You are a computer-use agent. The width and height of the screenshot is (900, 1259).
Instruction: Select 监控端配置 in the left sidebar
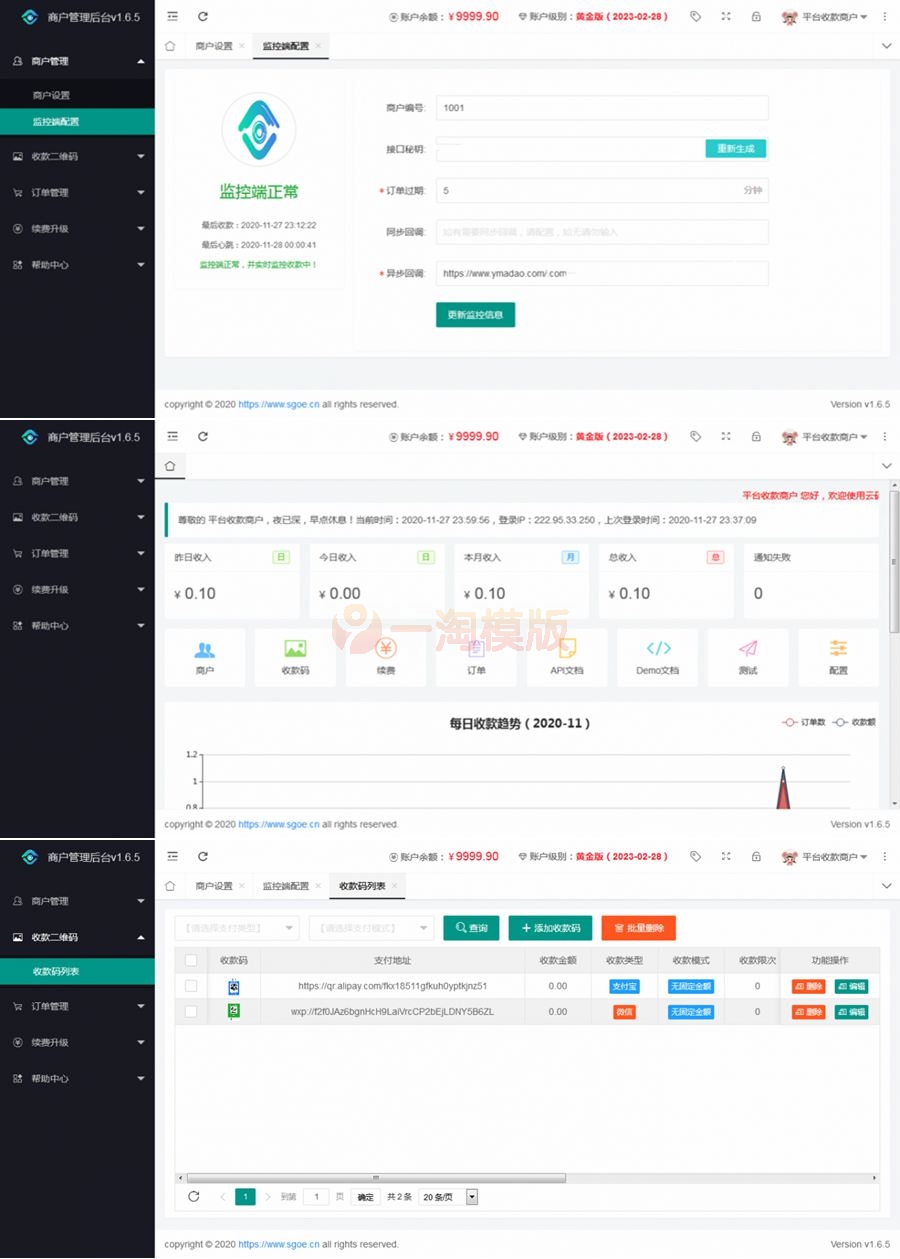(x=56, y=122)
